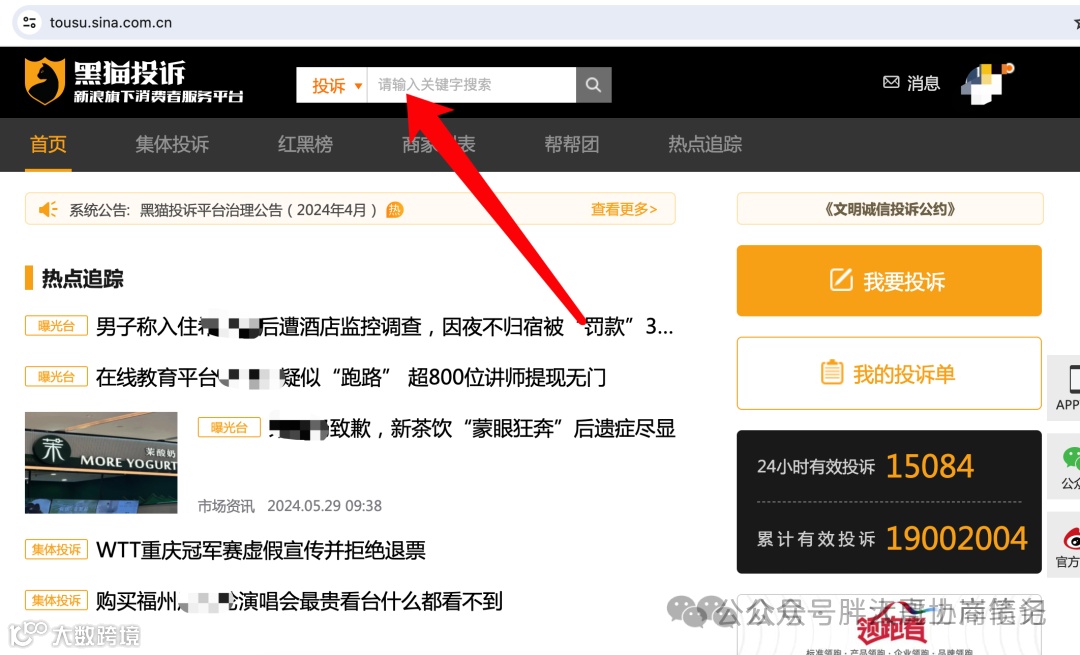Open the 热点追踪 navigation tab

705,144
